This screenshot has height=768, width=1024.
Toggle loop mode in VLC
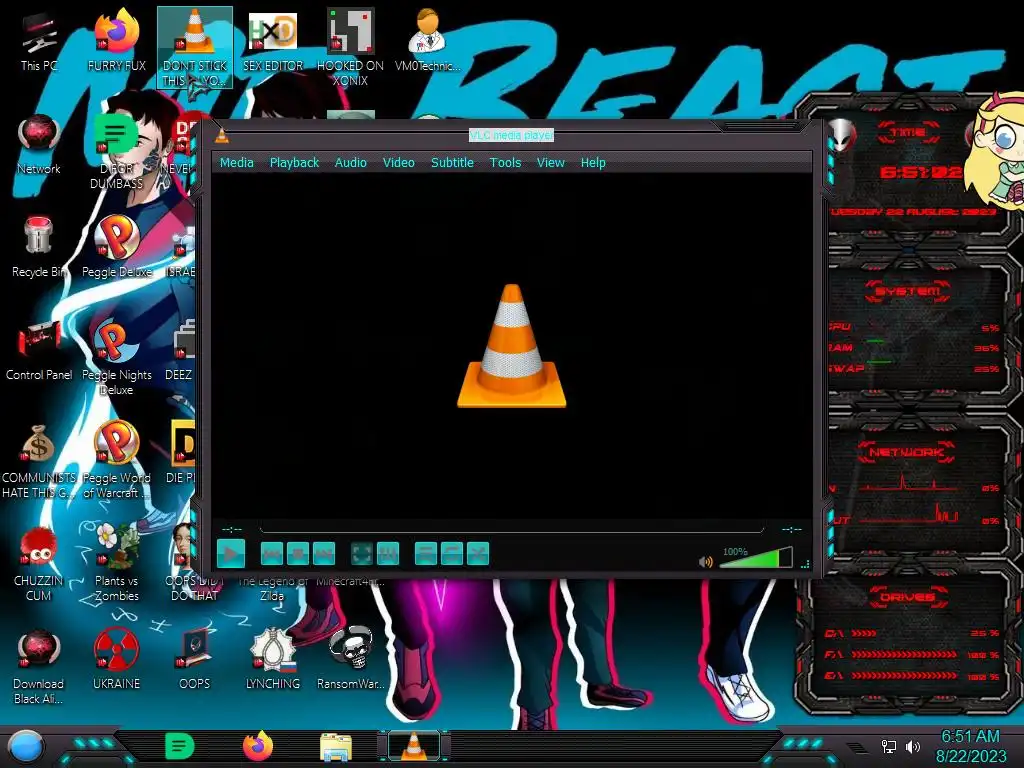click(x=452, y=554)
